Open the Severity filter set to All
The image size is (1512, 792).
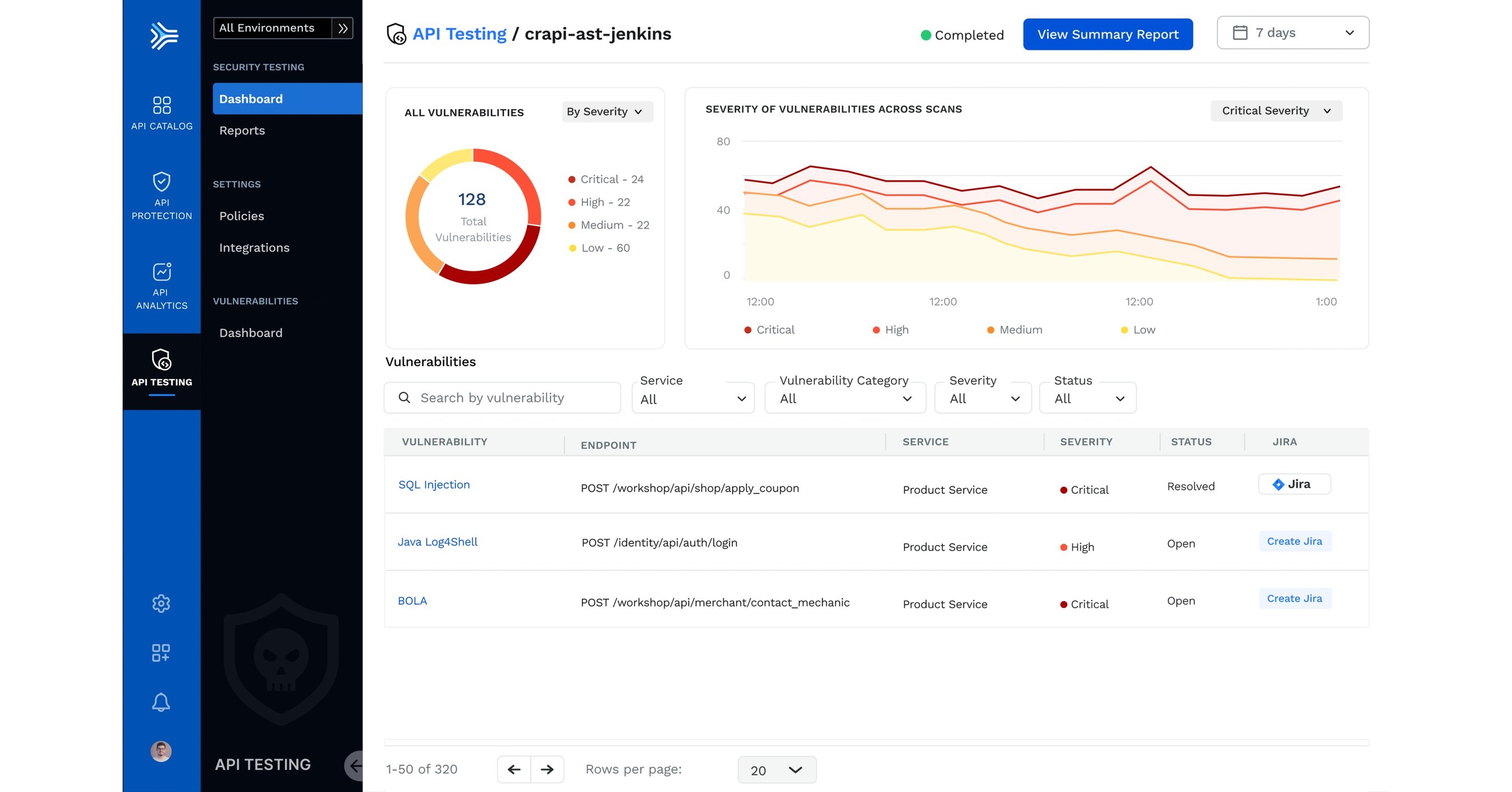982,398
